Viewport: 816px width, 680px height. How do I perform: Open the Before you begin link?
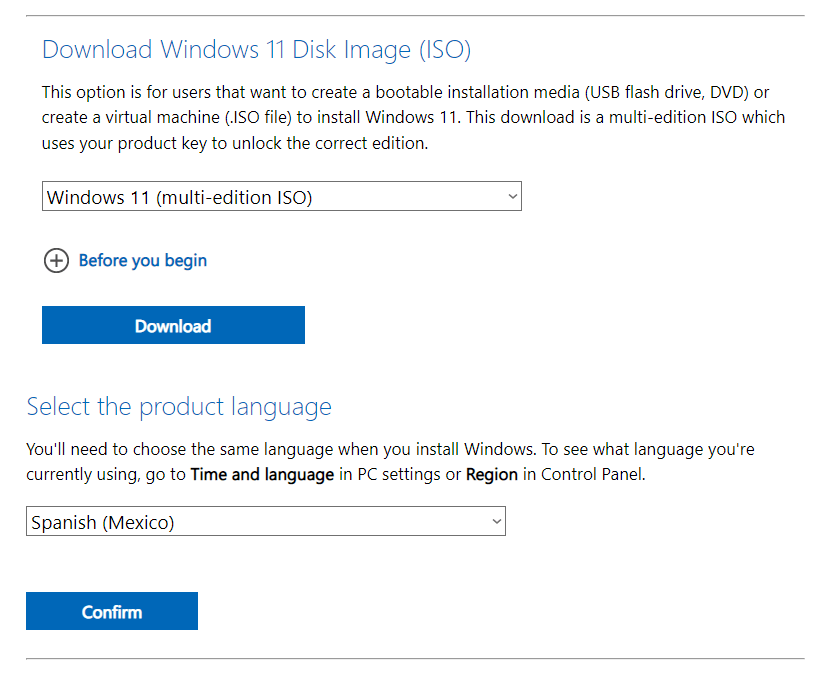[143, 261]
